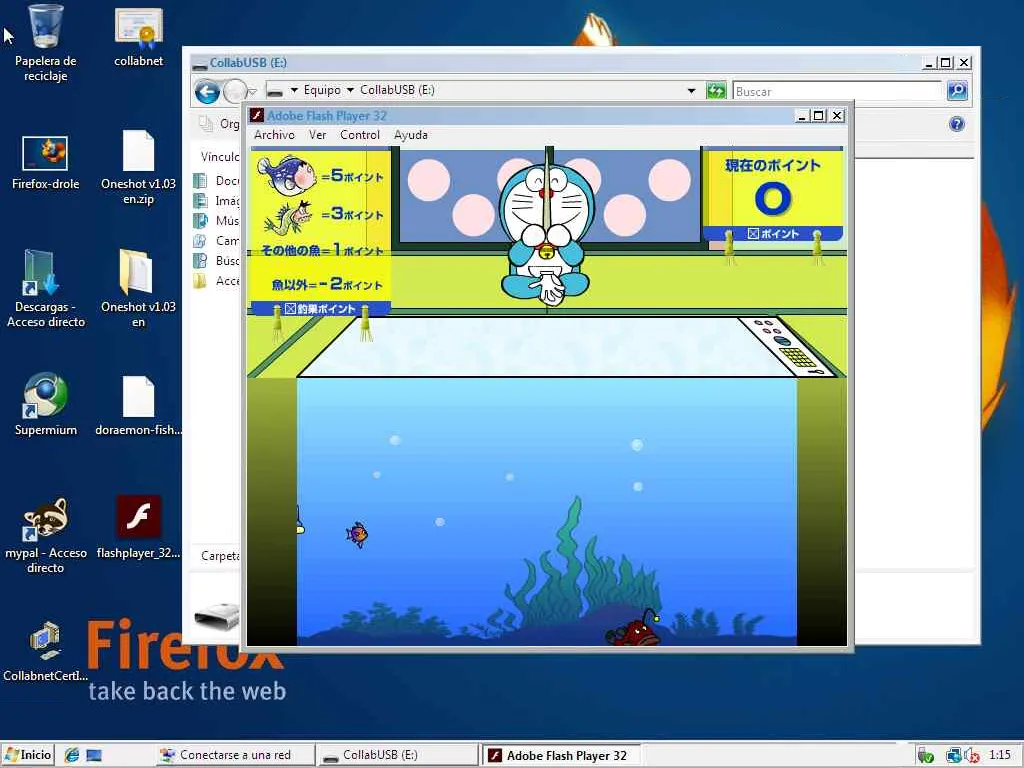Screen dimensions: 1024x768
Task: Open the Control menu in Flash Player
Action: point(360,135)
